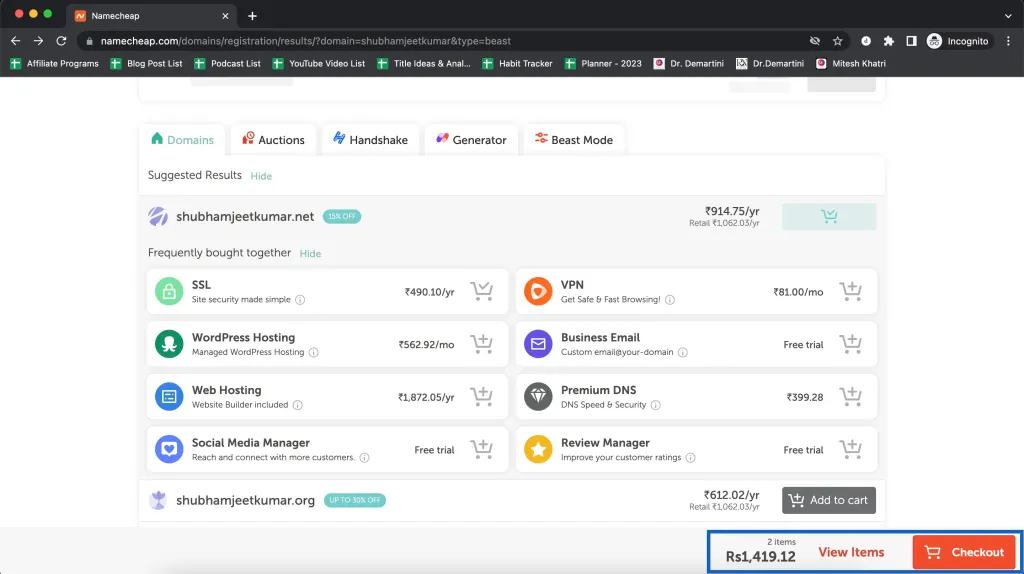Switch to the Beast Mode tab
The image size is (1024, 574).
pyautogui.click(x=573, y=140)
